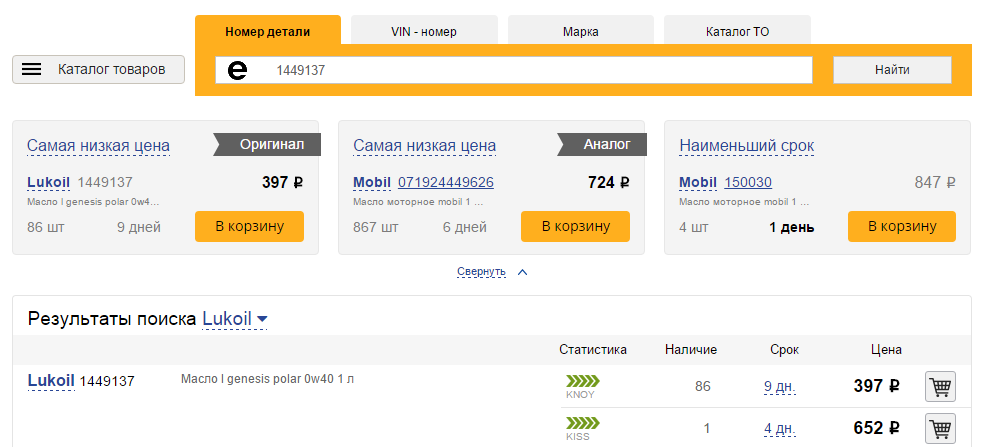The height and width of the screenshot is (447, 981).
Task: Open the Марка tab
Action: tap(581, 31)
